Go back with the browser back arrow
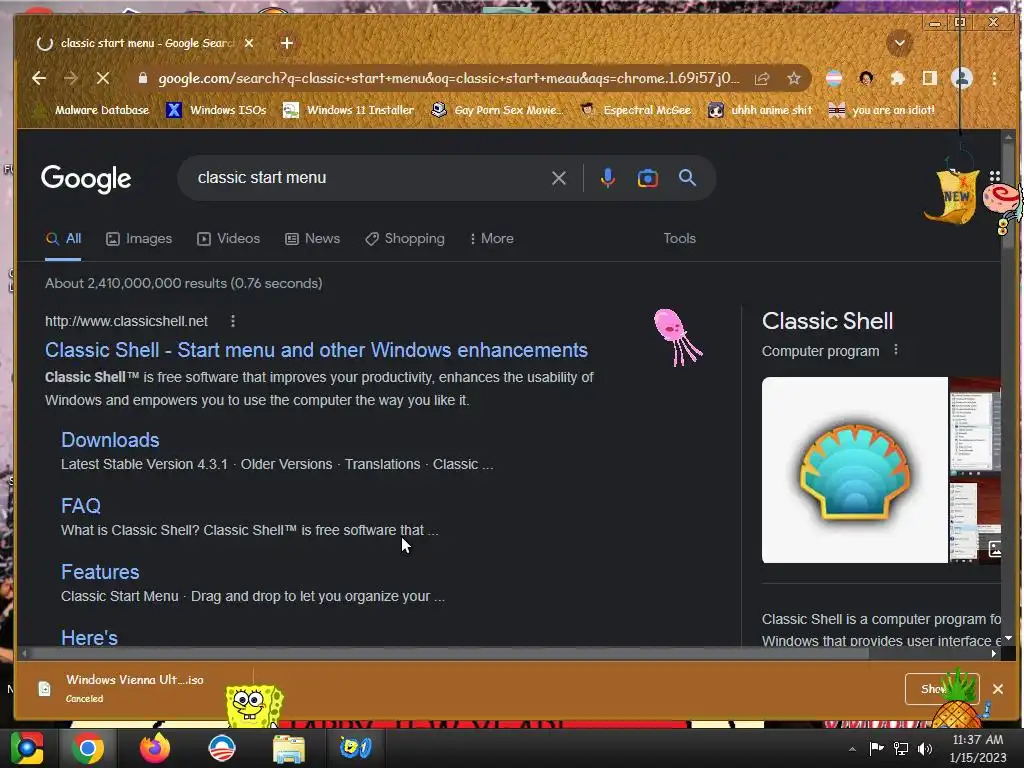The image size is (1024, 768). click(39, 78)
